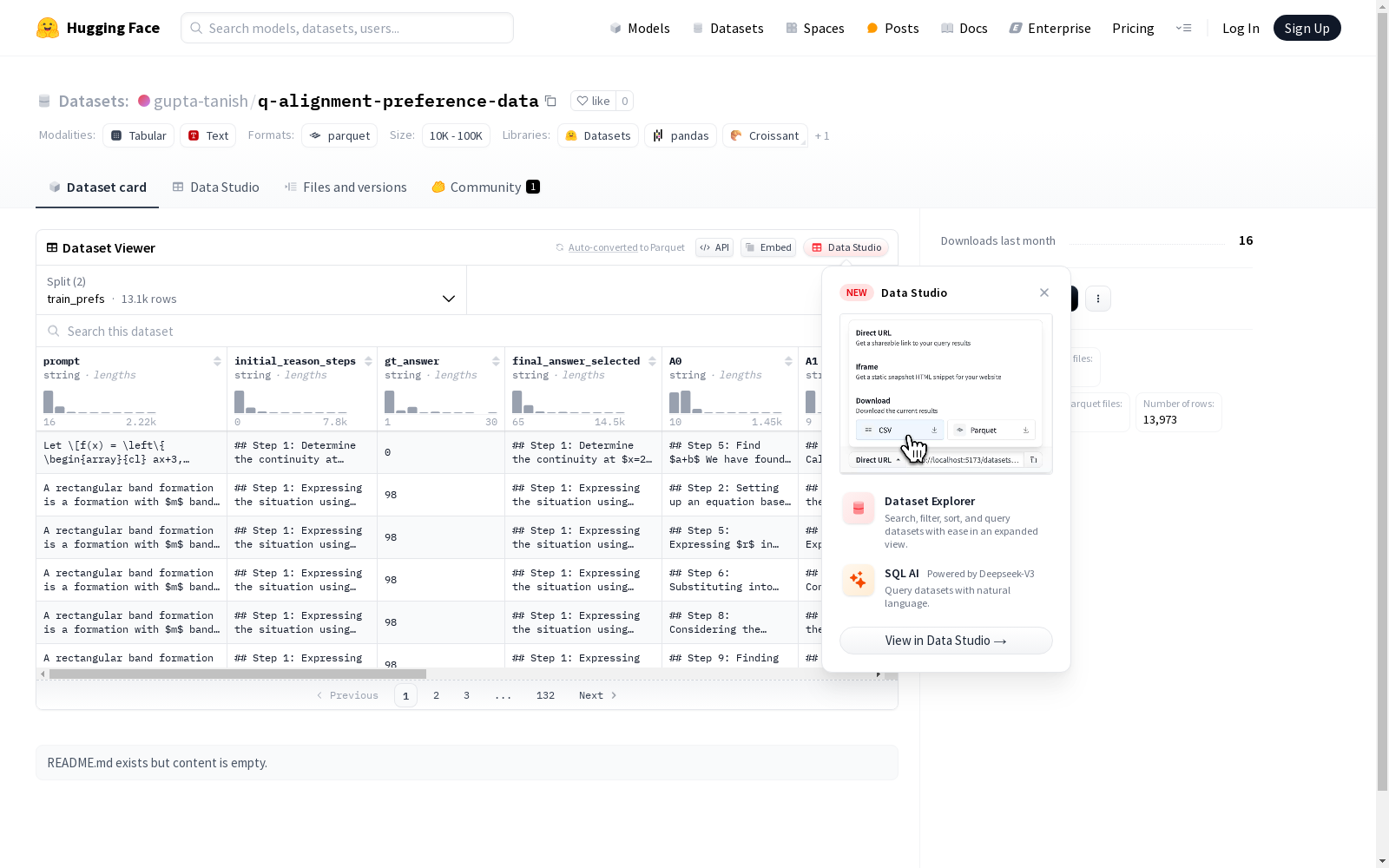The width and height of the screenshot is (1389, 868).
Task: Click the Data Studio preview thumbnail
Action: click(x=946, y=394)
